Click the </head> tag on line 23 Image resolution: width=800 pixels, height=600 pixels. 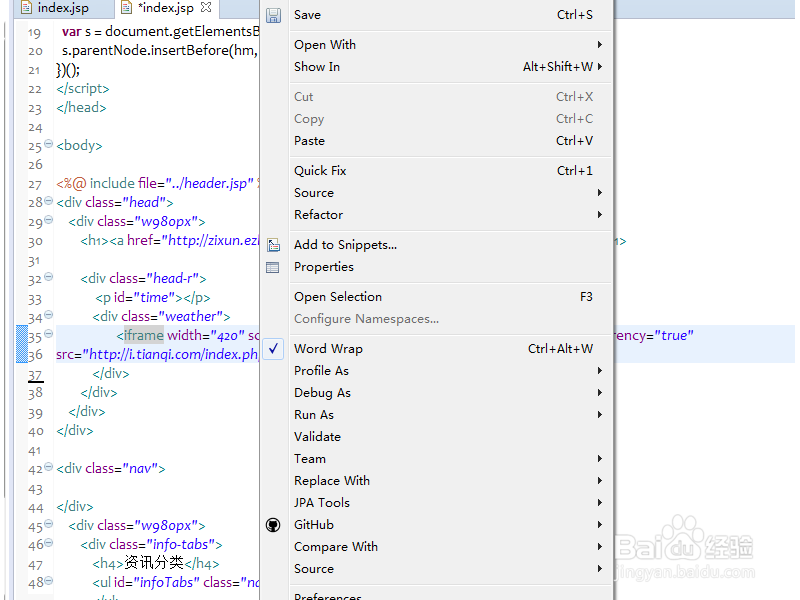point(81,108)
